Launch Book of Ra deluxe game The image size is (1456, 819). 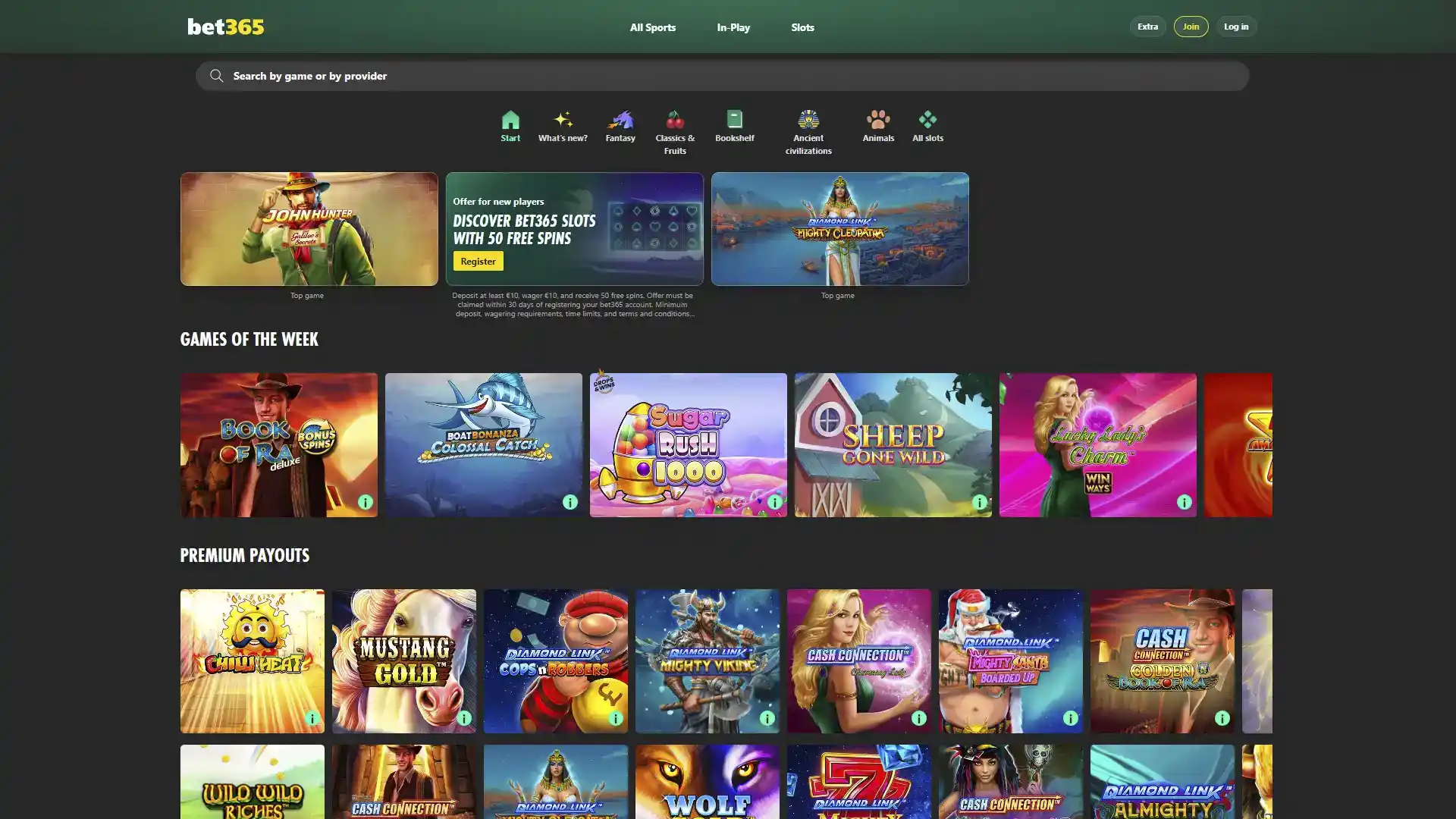click(279, 445)
